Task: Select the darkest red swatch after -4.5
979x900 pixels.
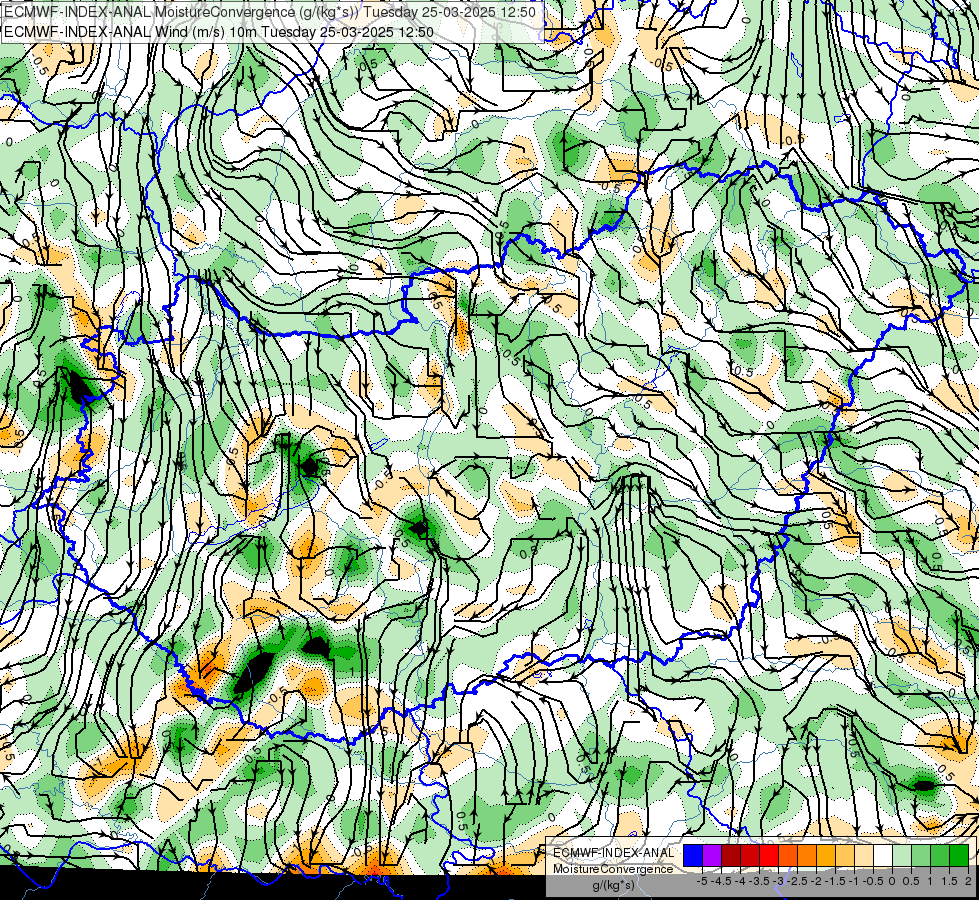Action: (x=731, y=855)
